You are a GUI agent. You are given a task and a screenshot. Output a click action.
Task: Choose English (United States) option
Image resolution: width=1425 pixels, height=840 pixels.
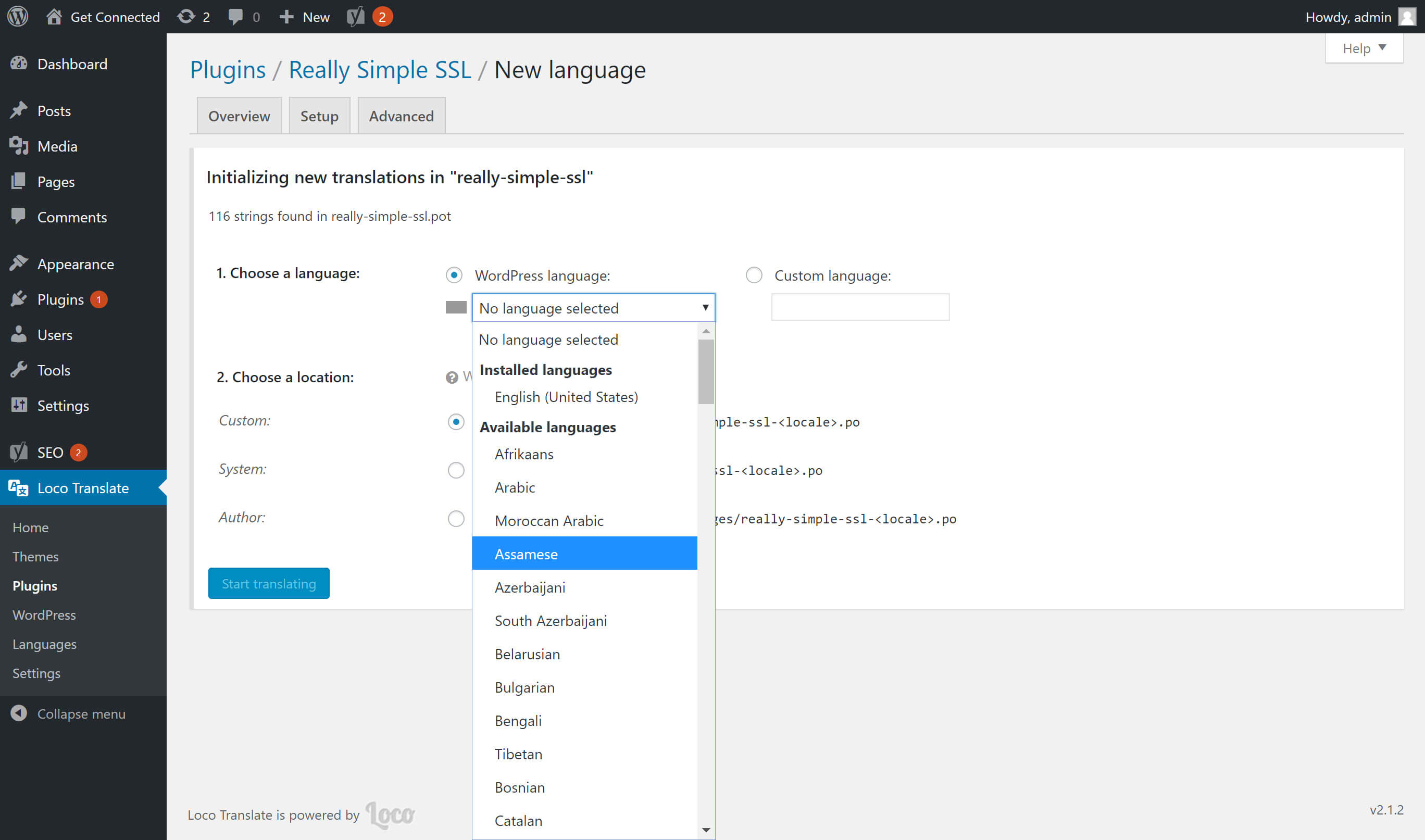[x=584, y=397]
